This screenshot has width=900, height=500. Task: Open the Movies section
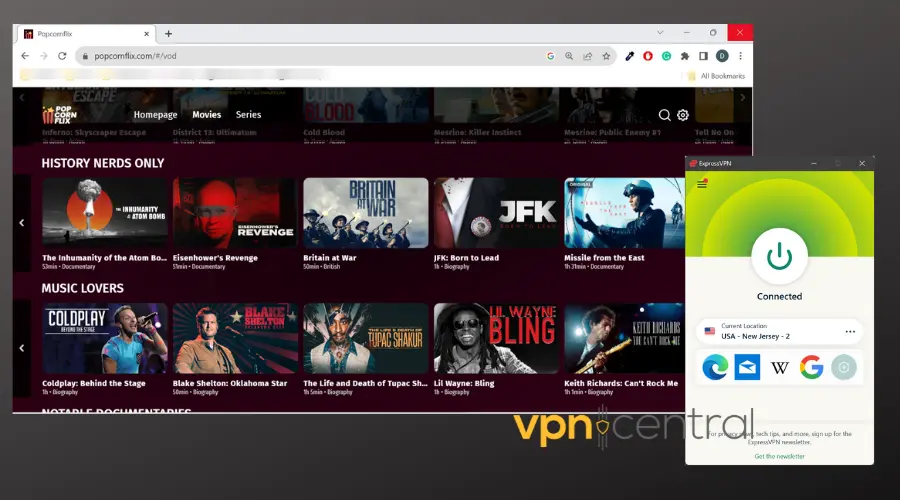207,115
